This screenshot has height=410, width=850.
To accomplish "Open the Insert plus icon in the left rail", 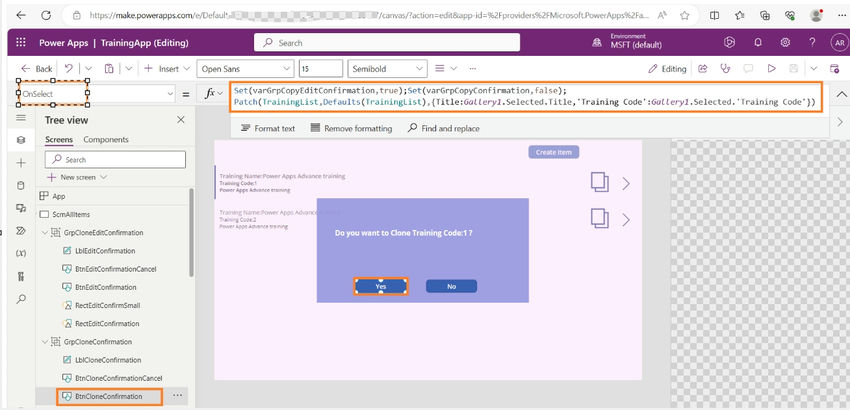I will (21, 163).
